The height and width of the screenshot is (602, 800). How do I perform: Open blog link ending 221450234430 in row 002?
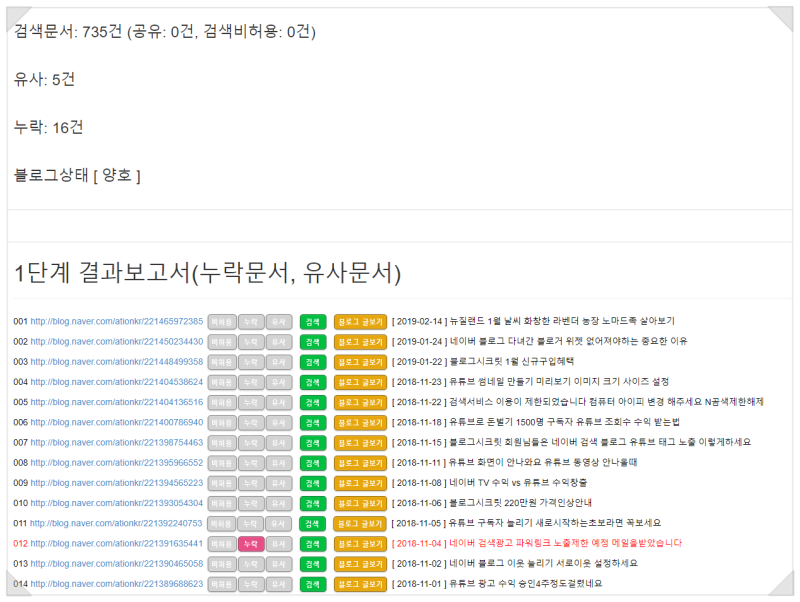[x=116, y=341]
